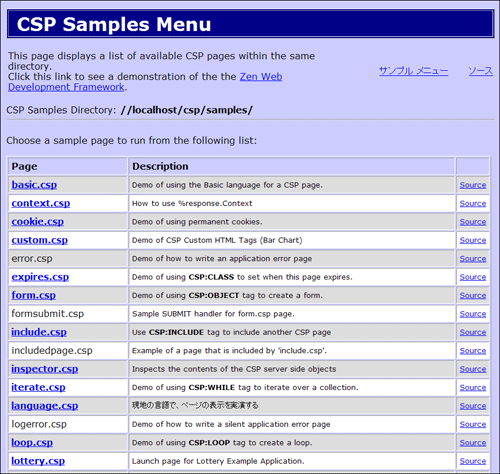
Task: View Source for language.csp
Action: coord(473,406)
